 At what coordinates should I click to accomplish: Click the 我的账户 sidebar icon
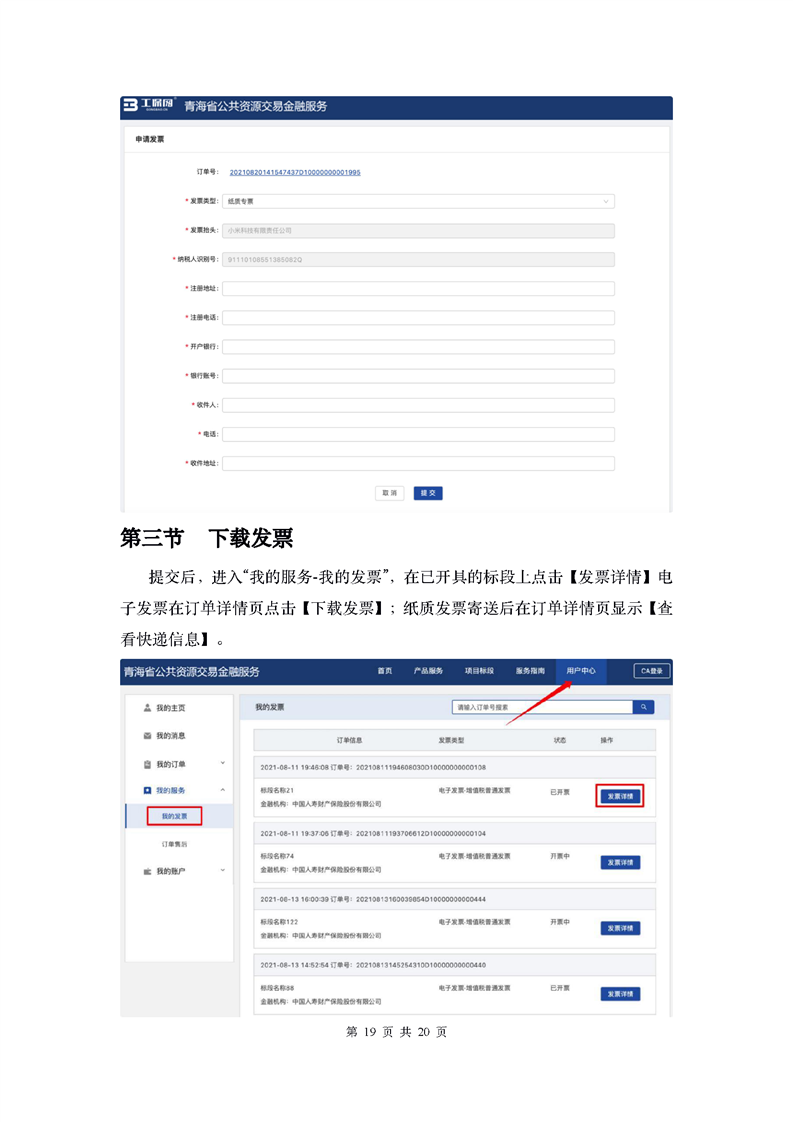(x=147, y=872)
